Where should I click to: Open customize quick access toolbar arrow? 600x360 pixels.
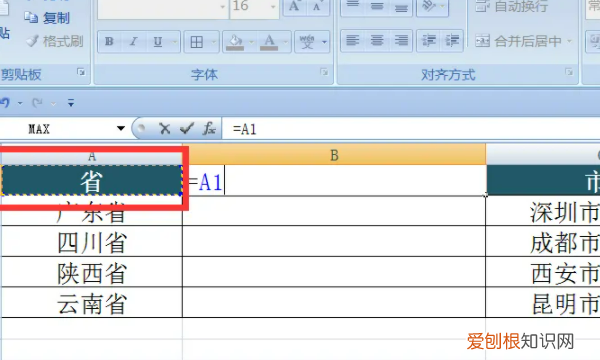[x=71, y=103]
